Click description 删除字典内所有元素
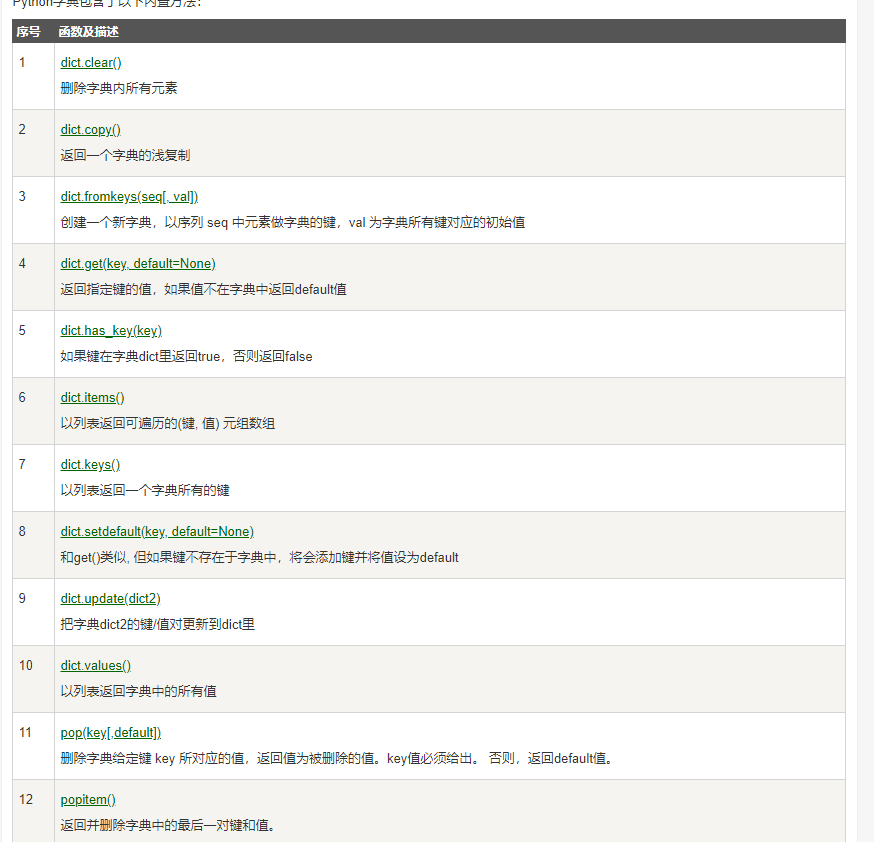The height and width of the screenshot is (842, 874). 119,88
